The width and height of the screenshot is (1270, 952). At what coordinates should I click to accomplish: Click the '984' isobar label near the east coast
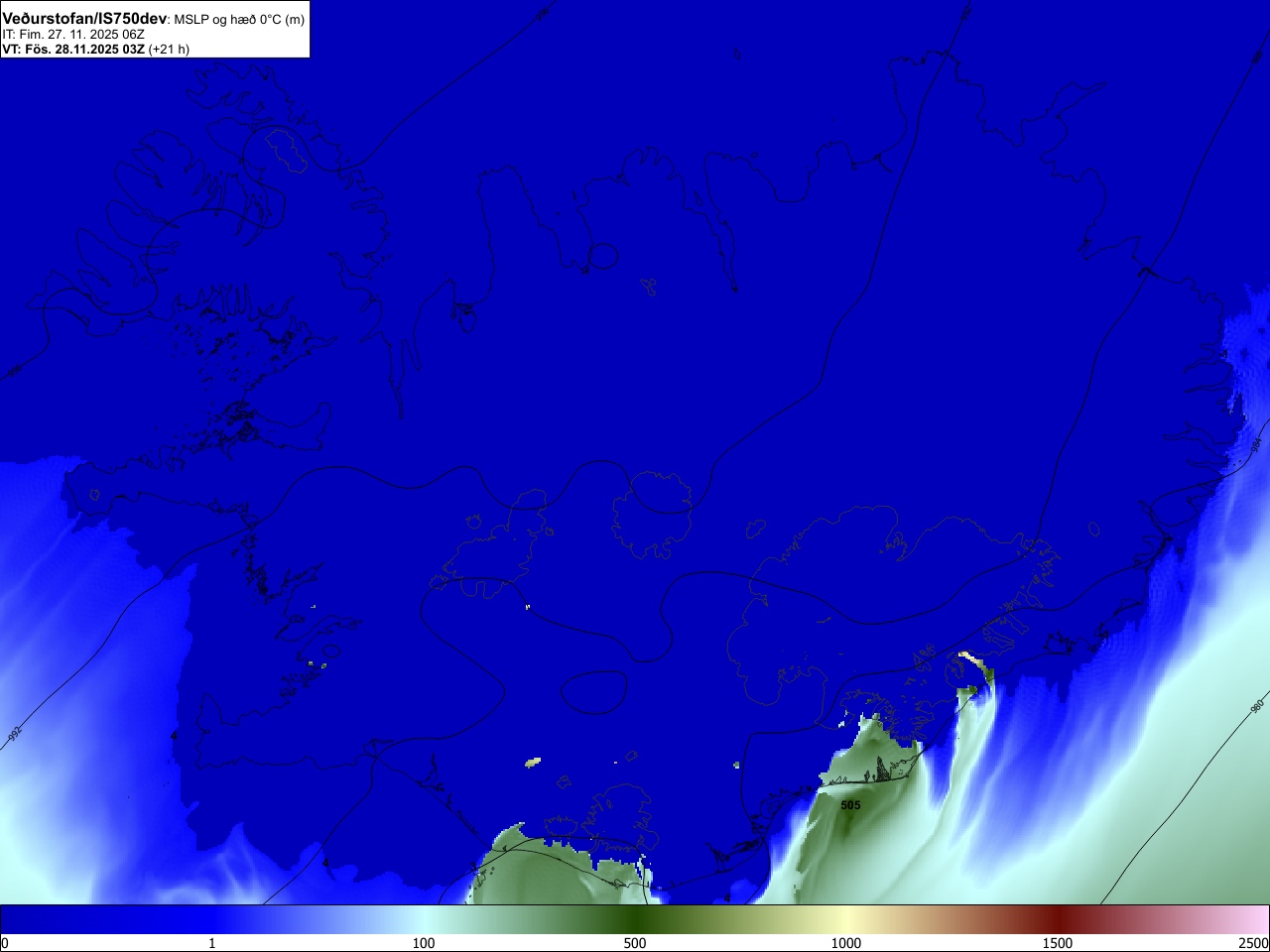1256,445
